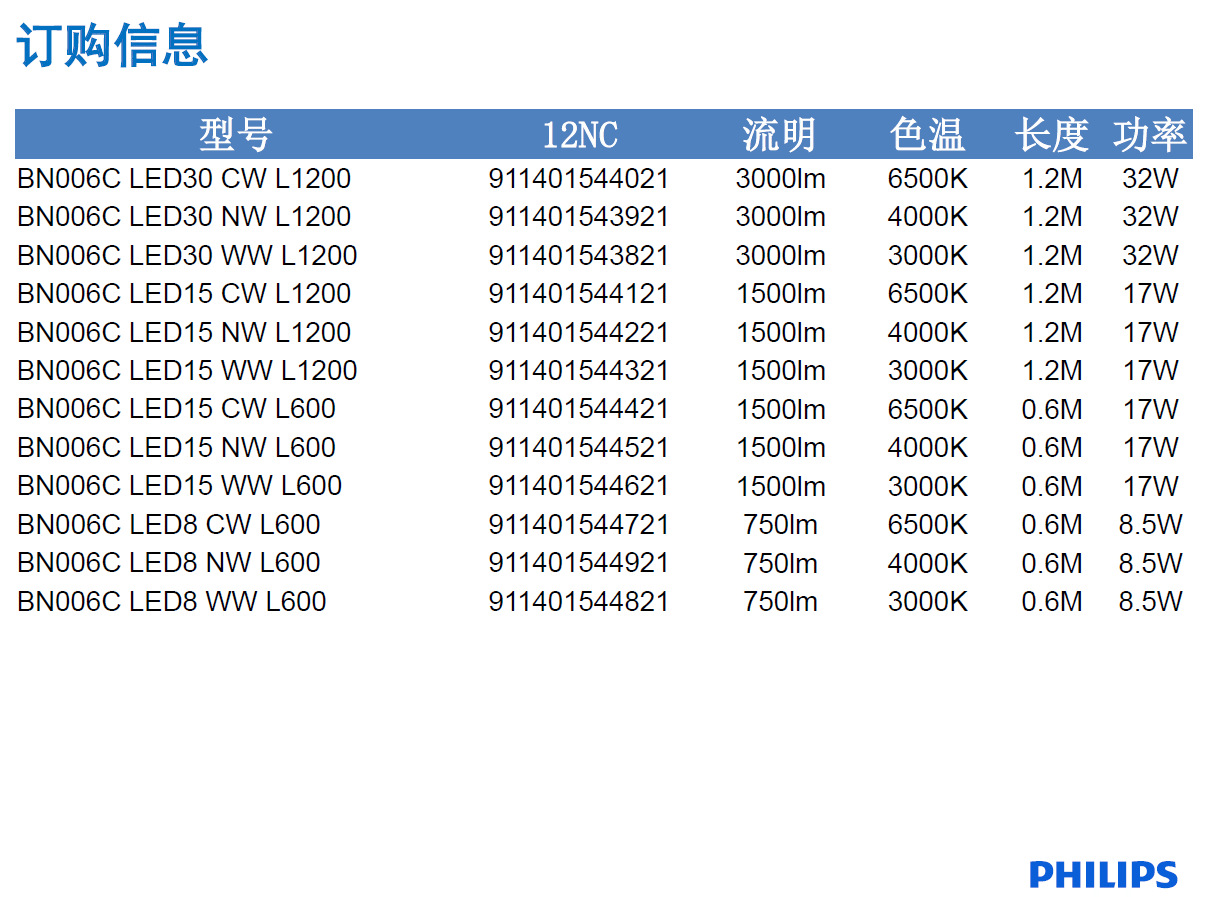Click the 流明 column header
This screenshot has width=1223, height=897.
779,134
